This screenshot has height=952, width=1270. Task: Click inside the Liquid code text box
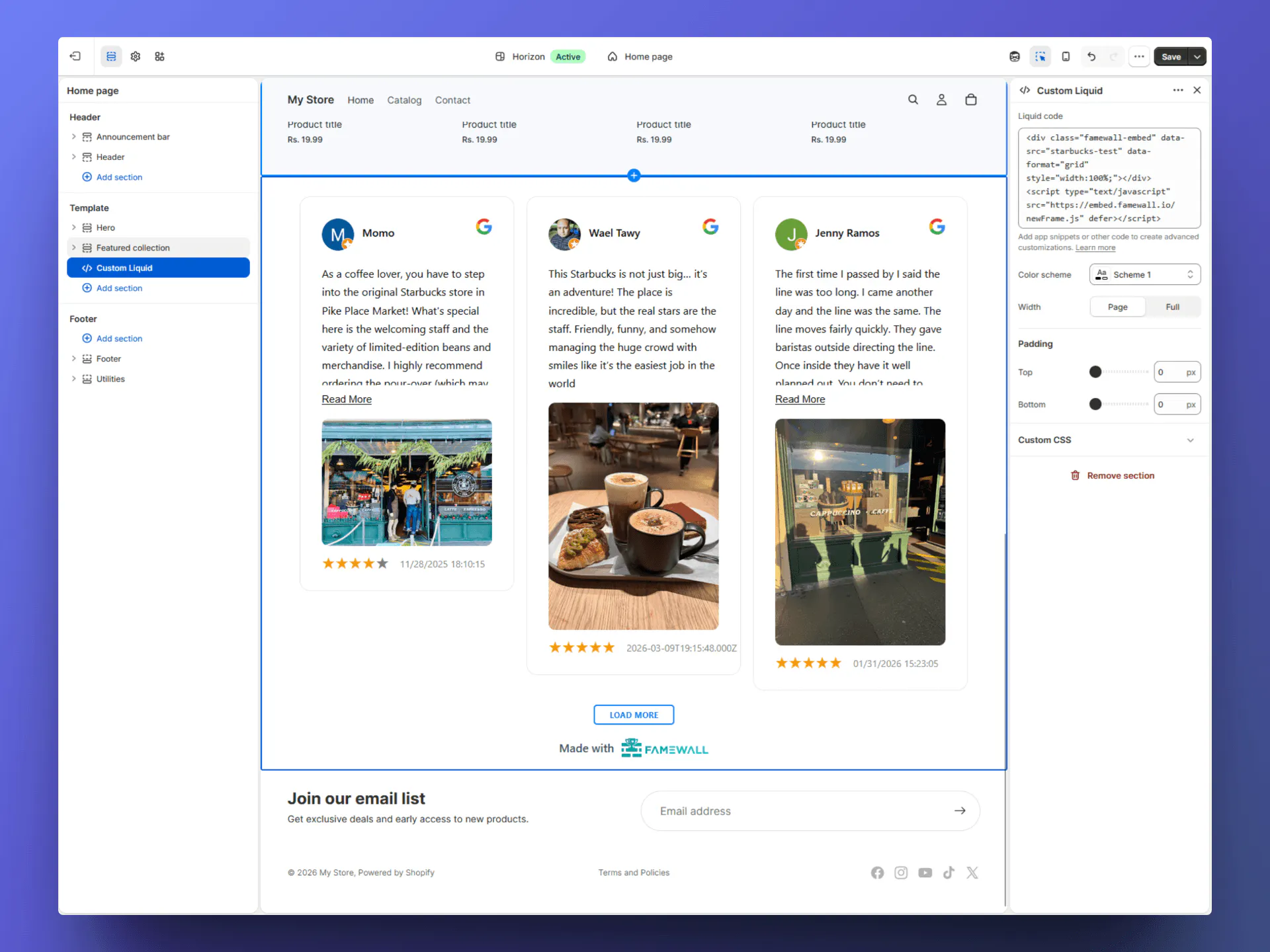pos(1109,178)
